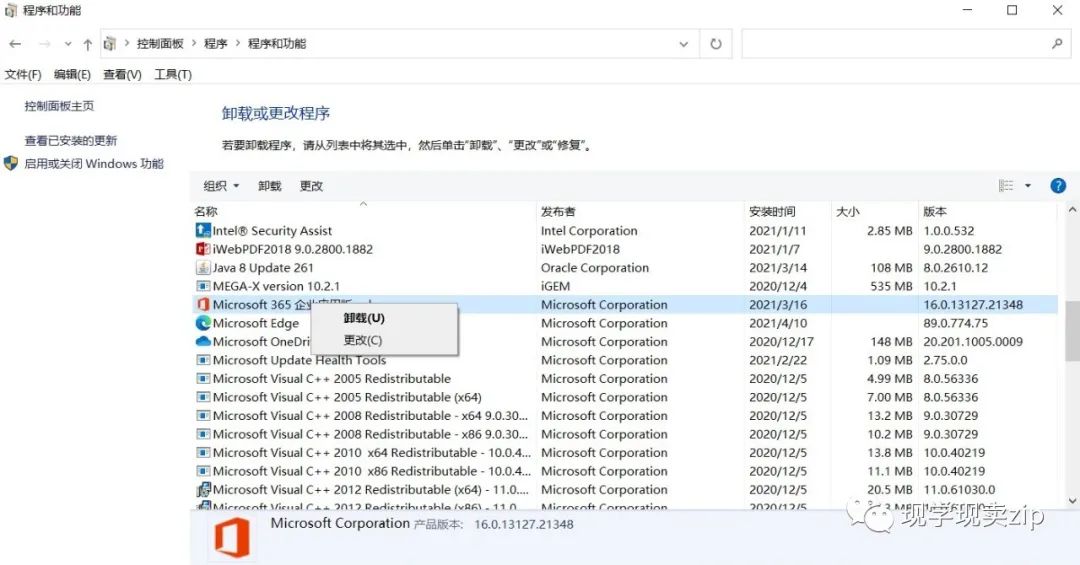1080x565 pixels.
Task: Sort by the 名称 column header
Action: point(206,212)
